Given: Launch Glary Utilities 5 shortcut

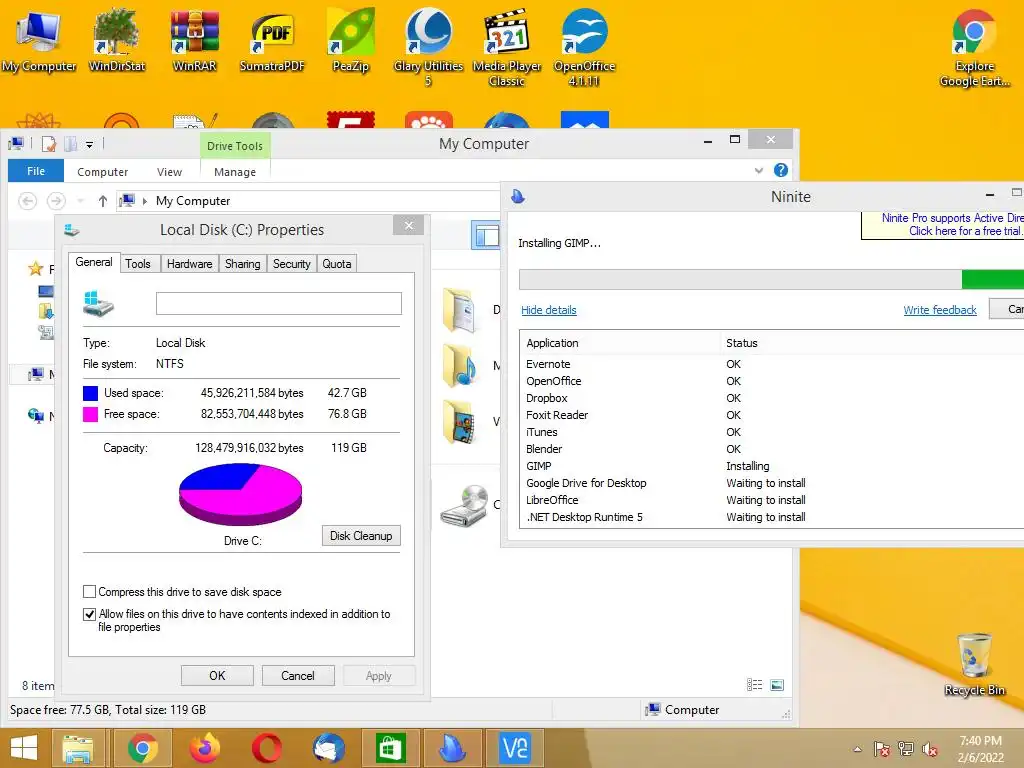Looking at the screenshot, I should coord(428,47).
